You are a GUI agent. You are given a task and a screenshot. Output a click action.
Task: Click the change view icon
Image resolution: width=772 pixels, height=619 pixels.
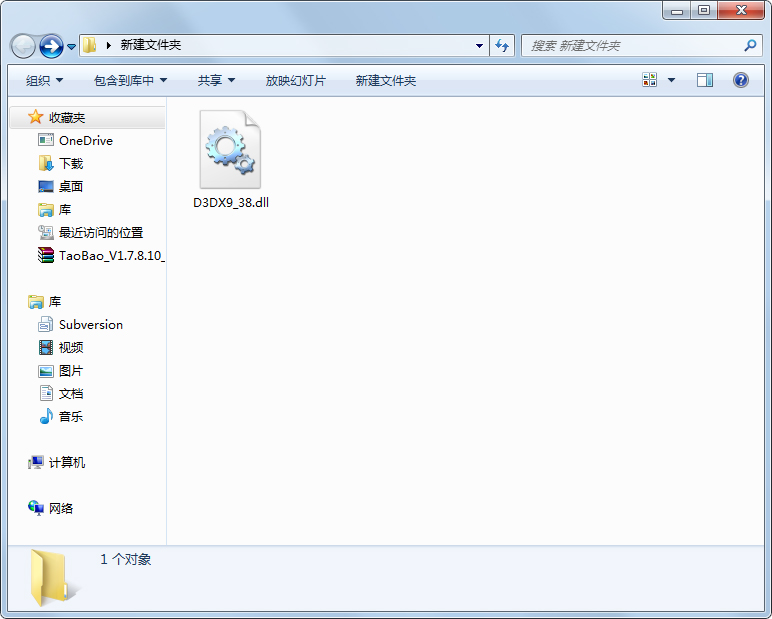click(650, 80)
